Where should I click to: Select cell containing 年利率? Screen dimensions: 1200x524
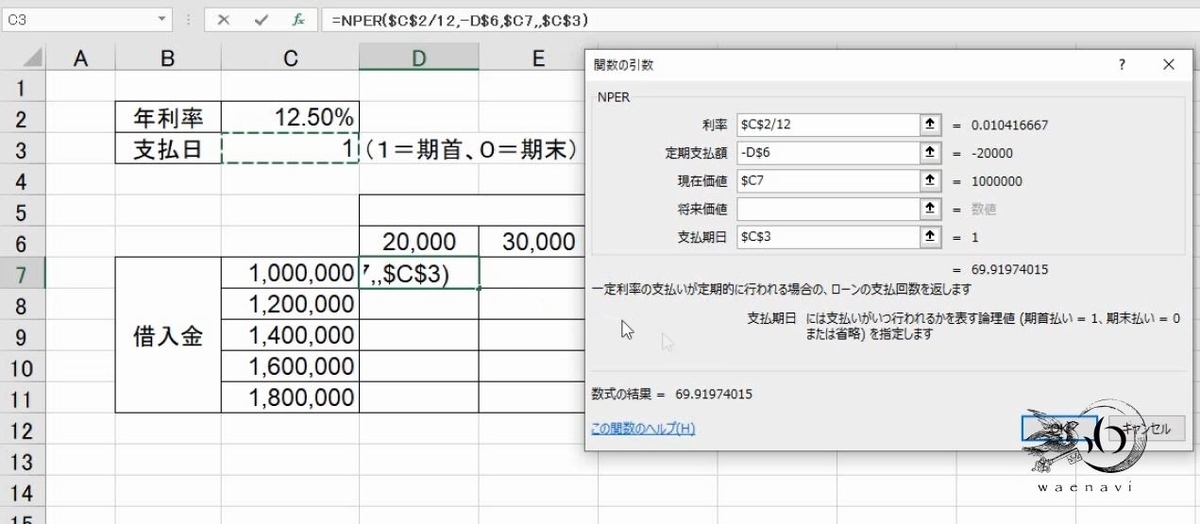point(168,118)
